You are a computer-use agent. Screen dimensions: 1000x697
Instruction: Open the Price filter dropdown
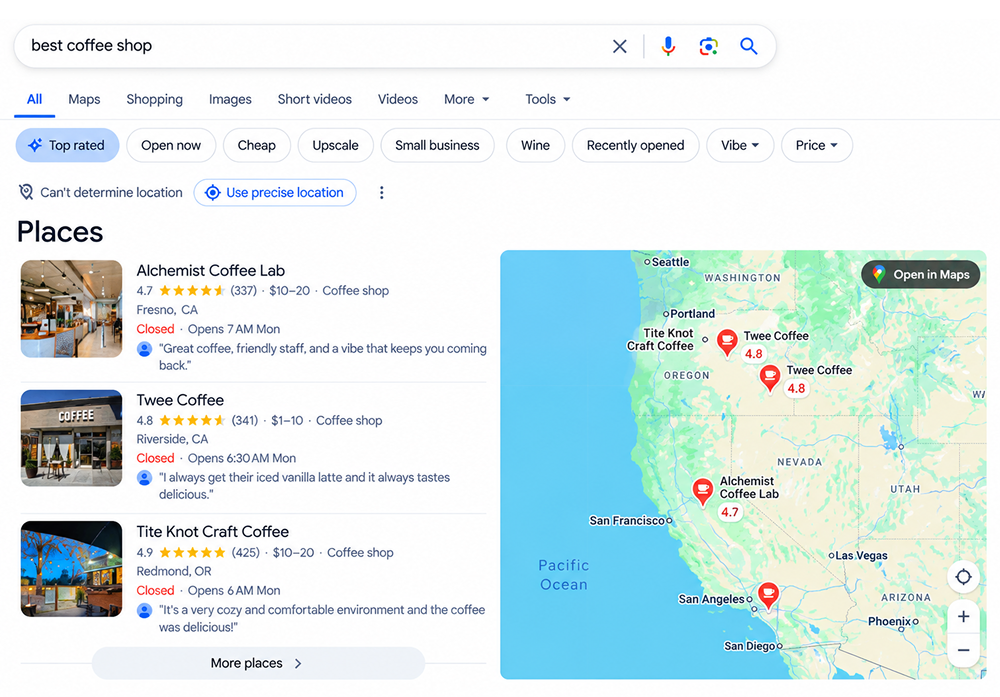click(x=816, y=145)
